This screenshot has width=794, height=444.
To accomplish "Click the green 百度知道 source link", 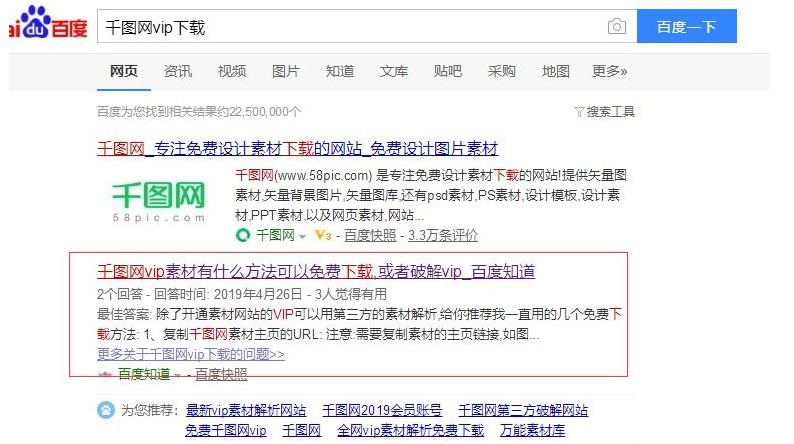I will coord(144,374).
